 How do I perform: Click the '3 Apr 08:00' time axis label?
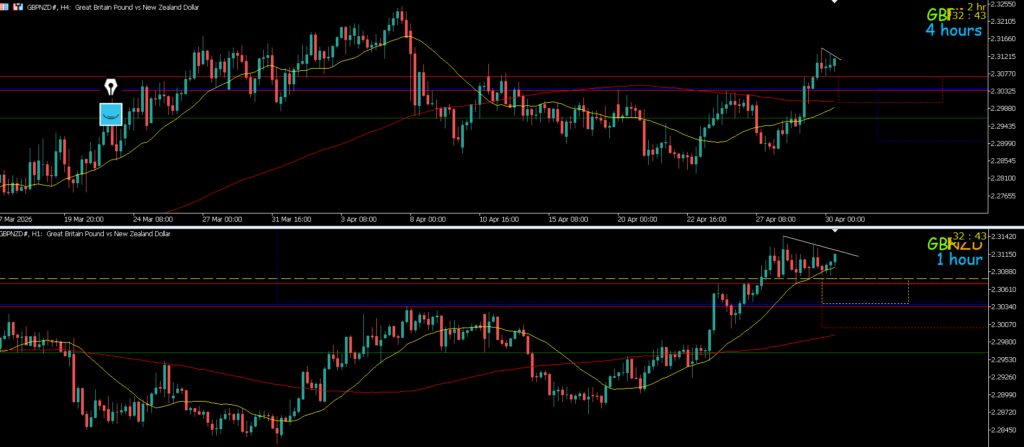[358, 220]
